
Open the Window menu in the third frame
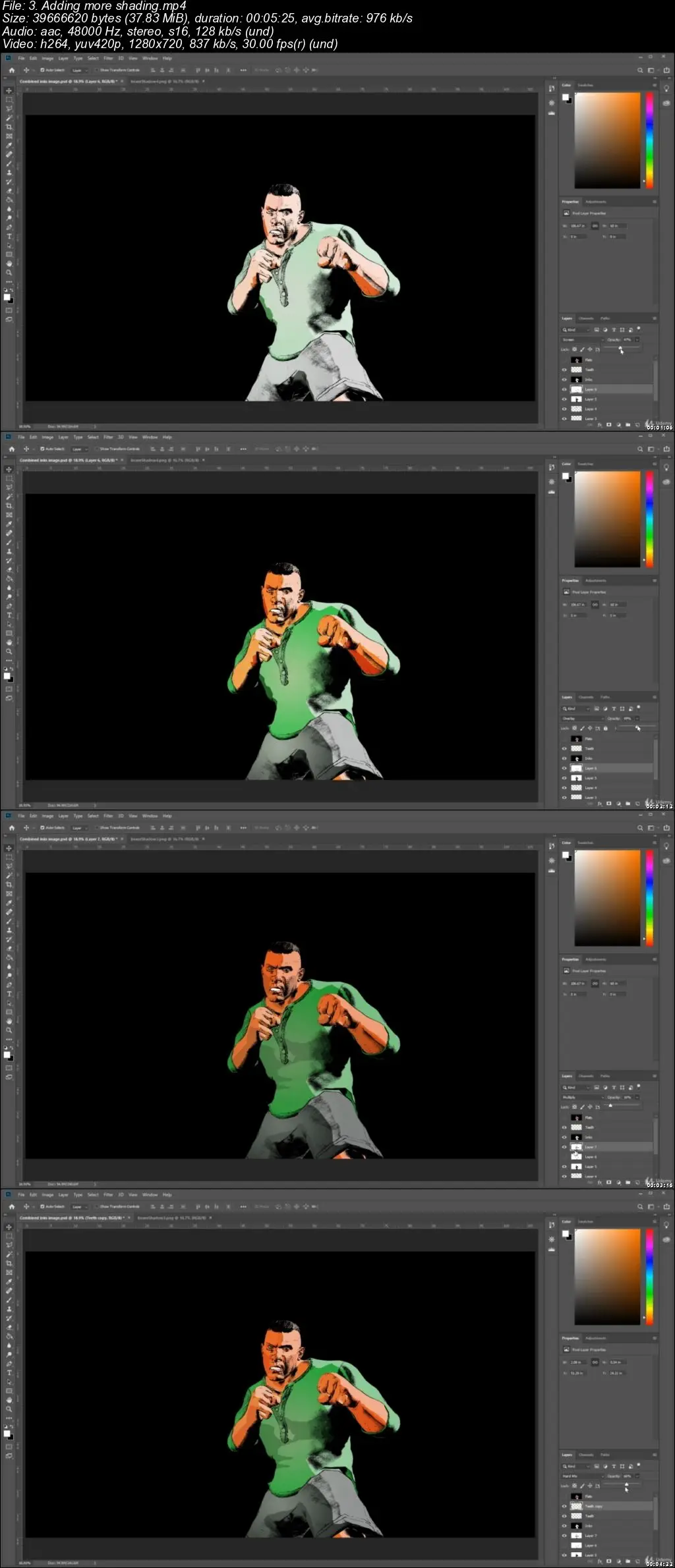(150, 816)
